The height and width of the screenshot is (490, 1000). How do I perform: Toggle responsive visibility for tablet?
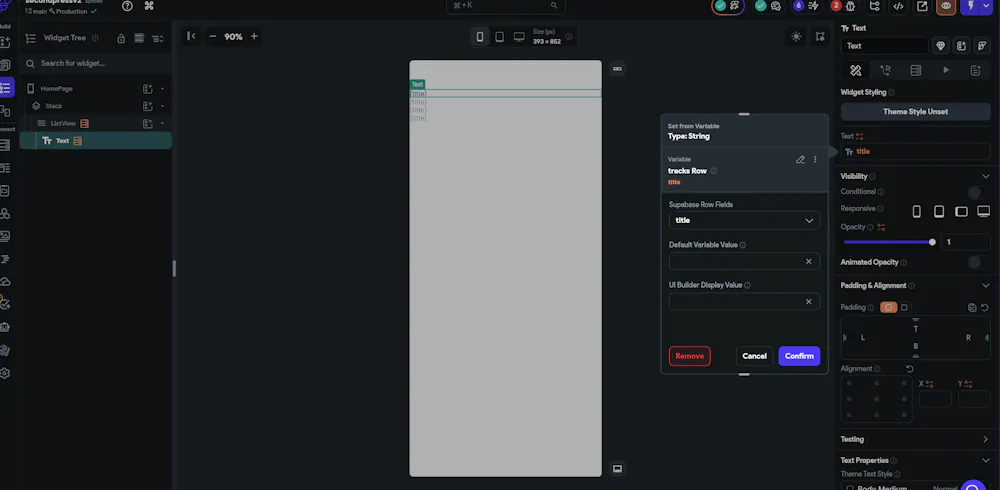[x=939, y=211]
